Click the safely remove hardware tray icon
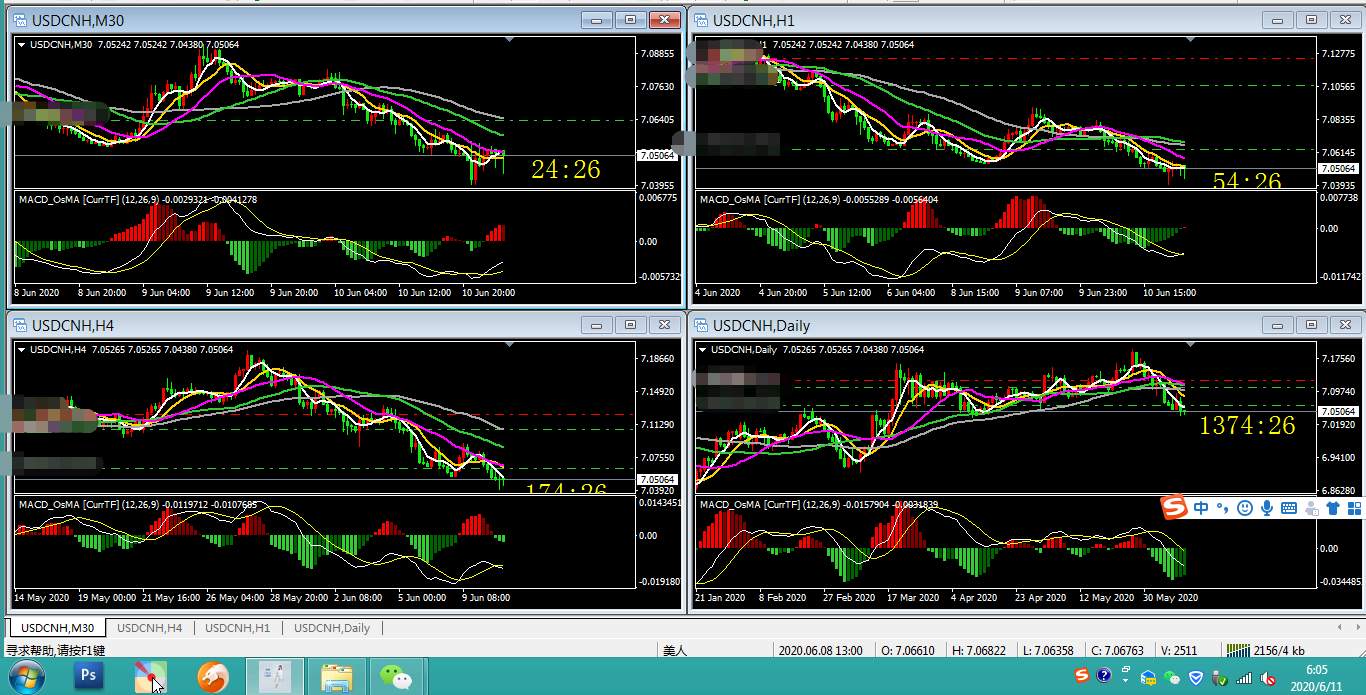Screen dimensions: 1366x695 click(1219, 678)
